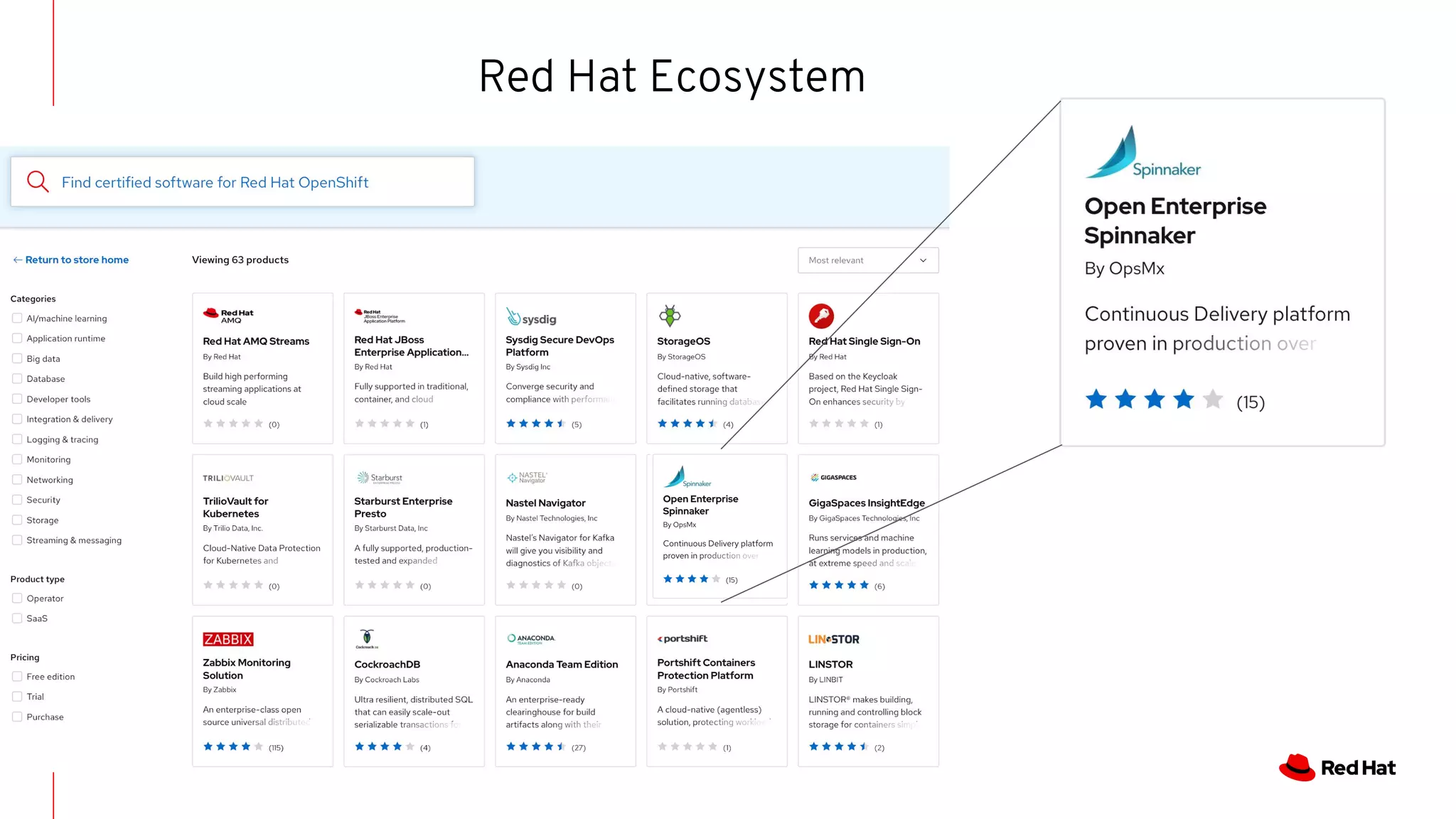Check the Streaming & messaging category
Viewport: 1456px width, 819px height.
coord(17,540)
